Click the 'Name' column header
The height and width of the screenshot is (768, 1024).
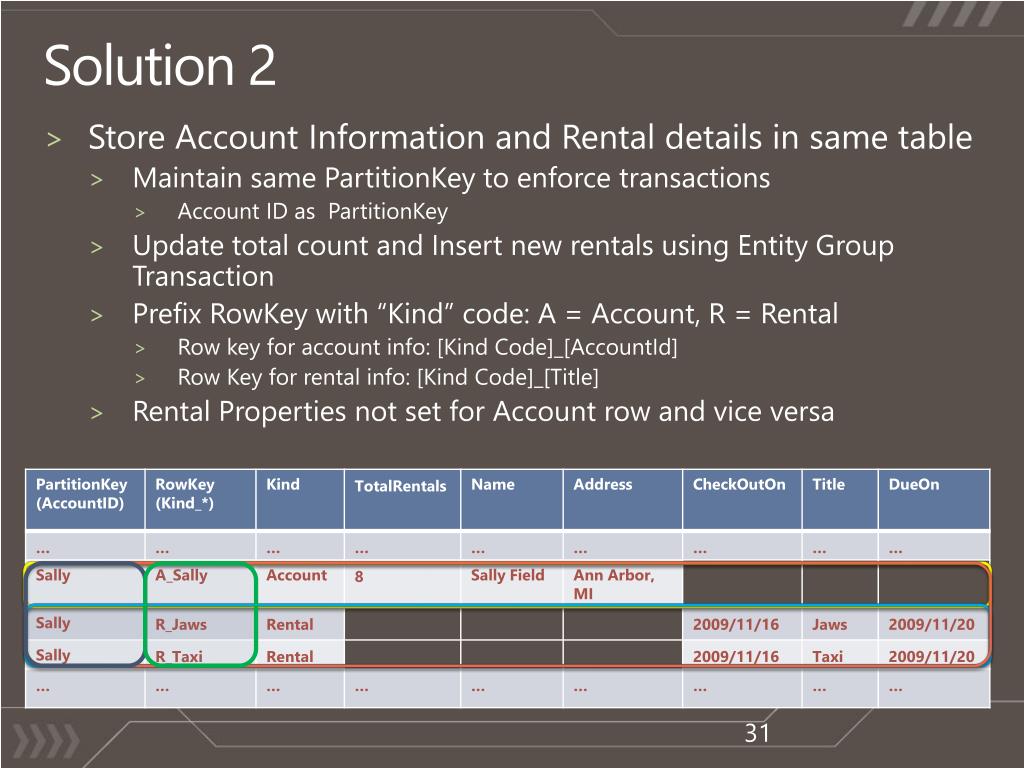pos(511,499)
